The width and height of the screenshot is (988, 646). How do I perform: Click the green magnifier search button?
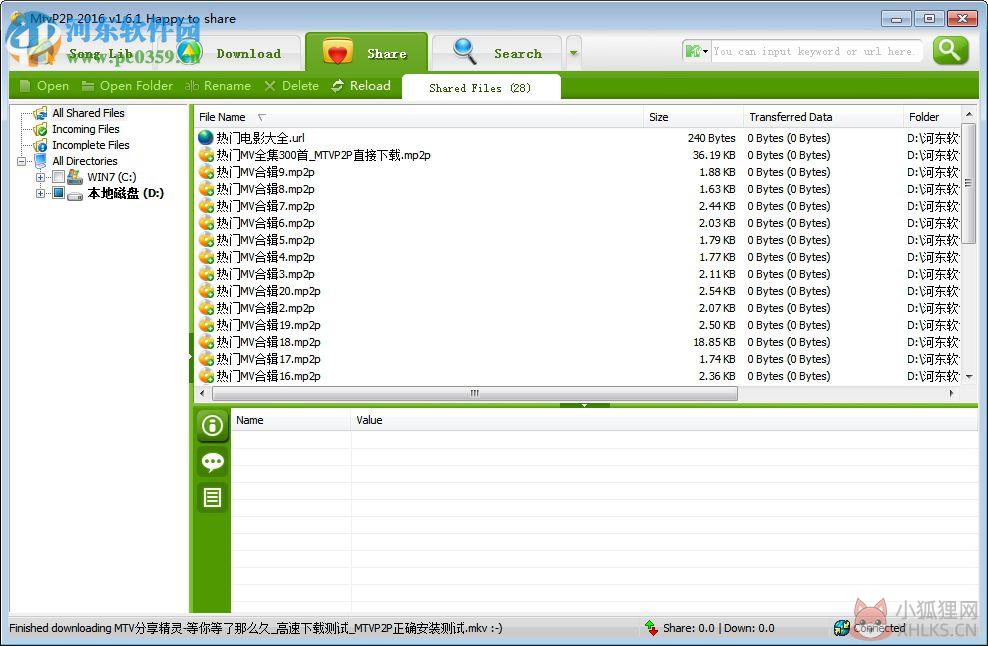[950, 50]
